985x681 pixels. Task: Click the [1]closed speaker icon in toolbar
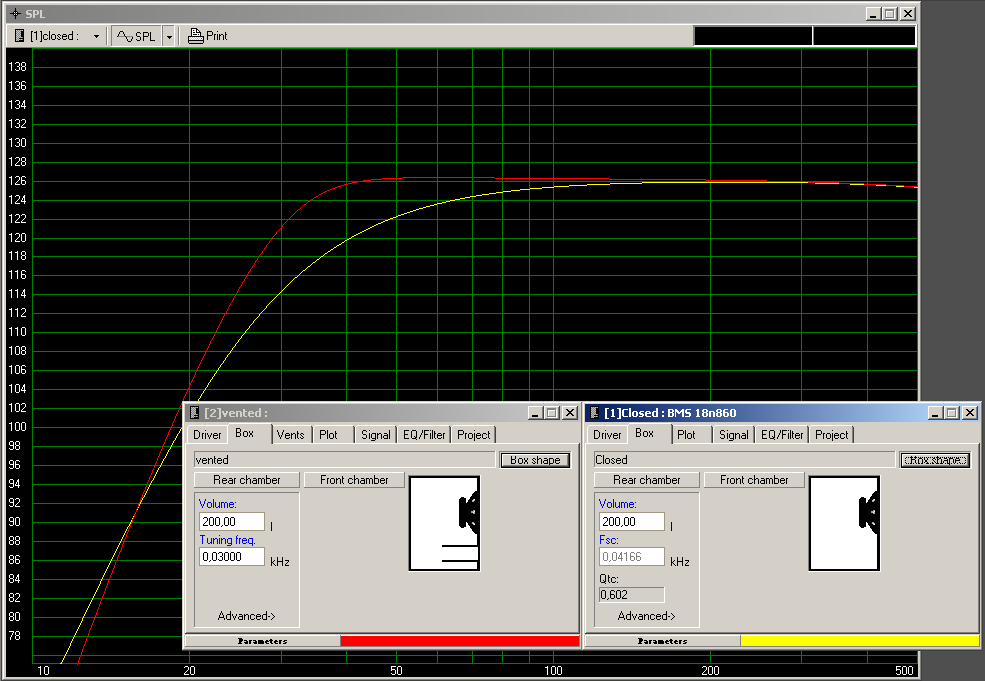tap(19, 36)
